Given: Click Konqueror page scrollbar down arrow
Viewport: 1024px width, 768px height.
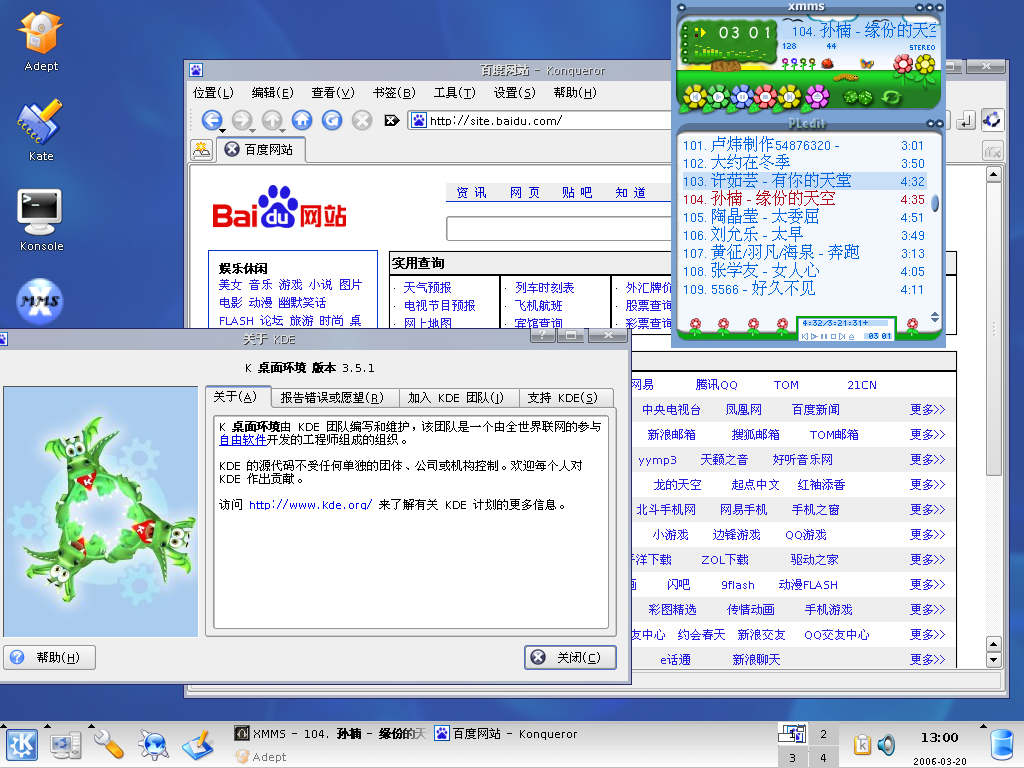Looking at the screenshot, I should coord(993,660).
